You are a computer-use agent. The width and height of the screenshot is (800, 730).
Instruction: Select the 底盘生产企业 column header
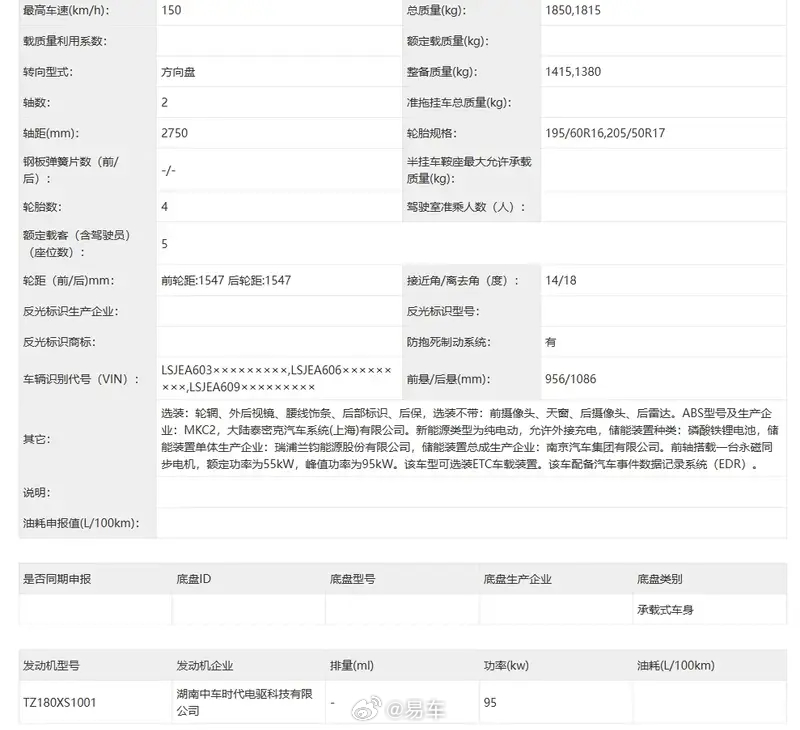click(x=517, y=579)
